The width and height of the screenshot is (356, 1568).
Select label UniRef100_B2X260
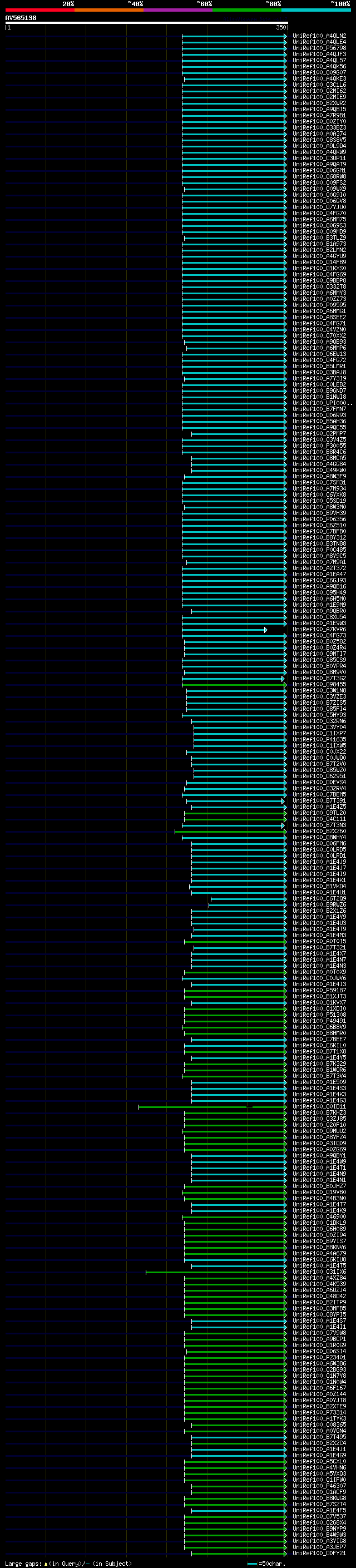tap(319, 832)
